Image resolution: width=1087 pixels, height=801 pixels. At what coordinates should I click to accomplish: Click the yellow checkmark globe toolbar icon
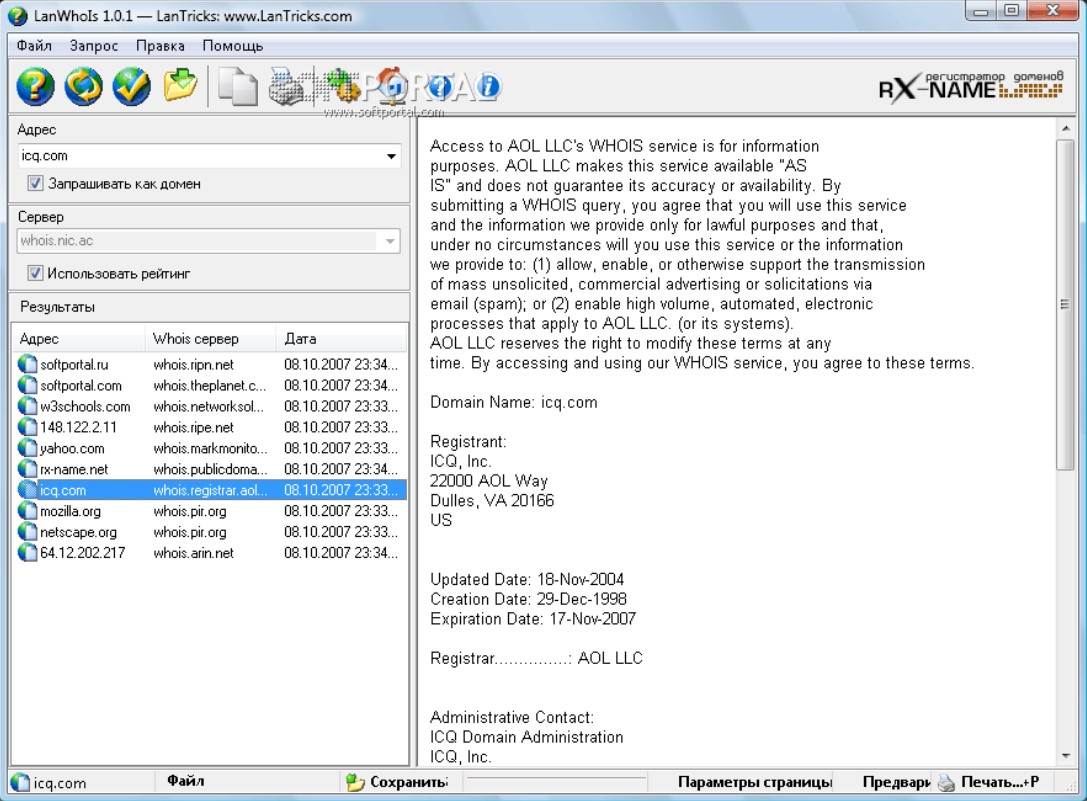tap(131, 87)
